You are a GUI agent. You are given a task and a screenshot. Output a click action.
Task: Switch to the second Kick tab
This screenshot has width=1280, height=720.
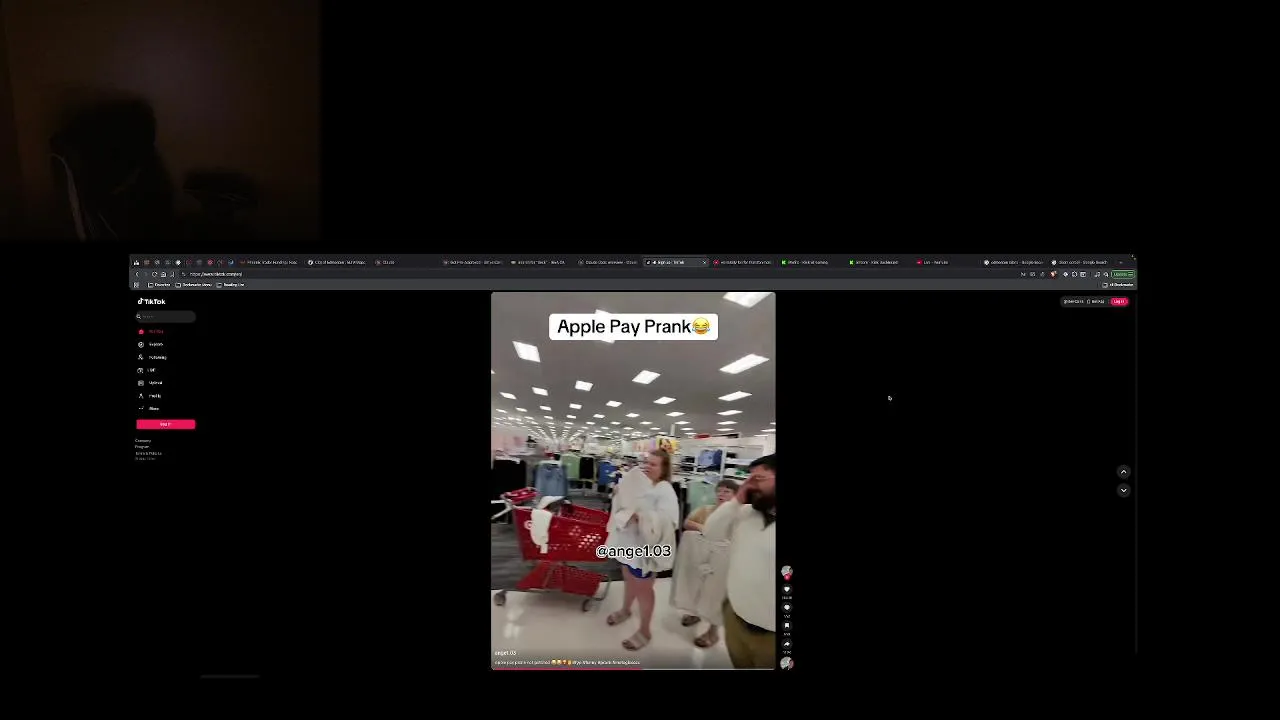point(874,262)
